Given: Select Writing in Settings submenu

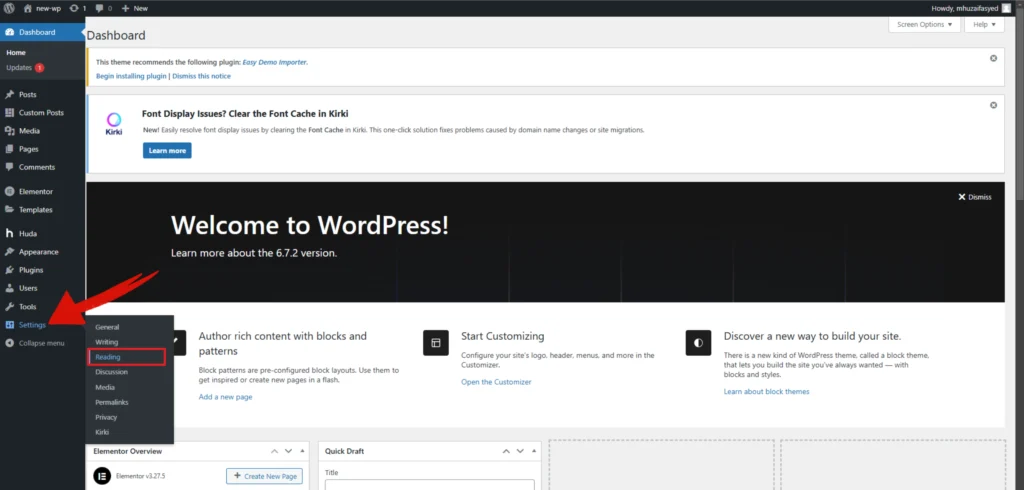Looking at the screenshot, I should 106,342.
